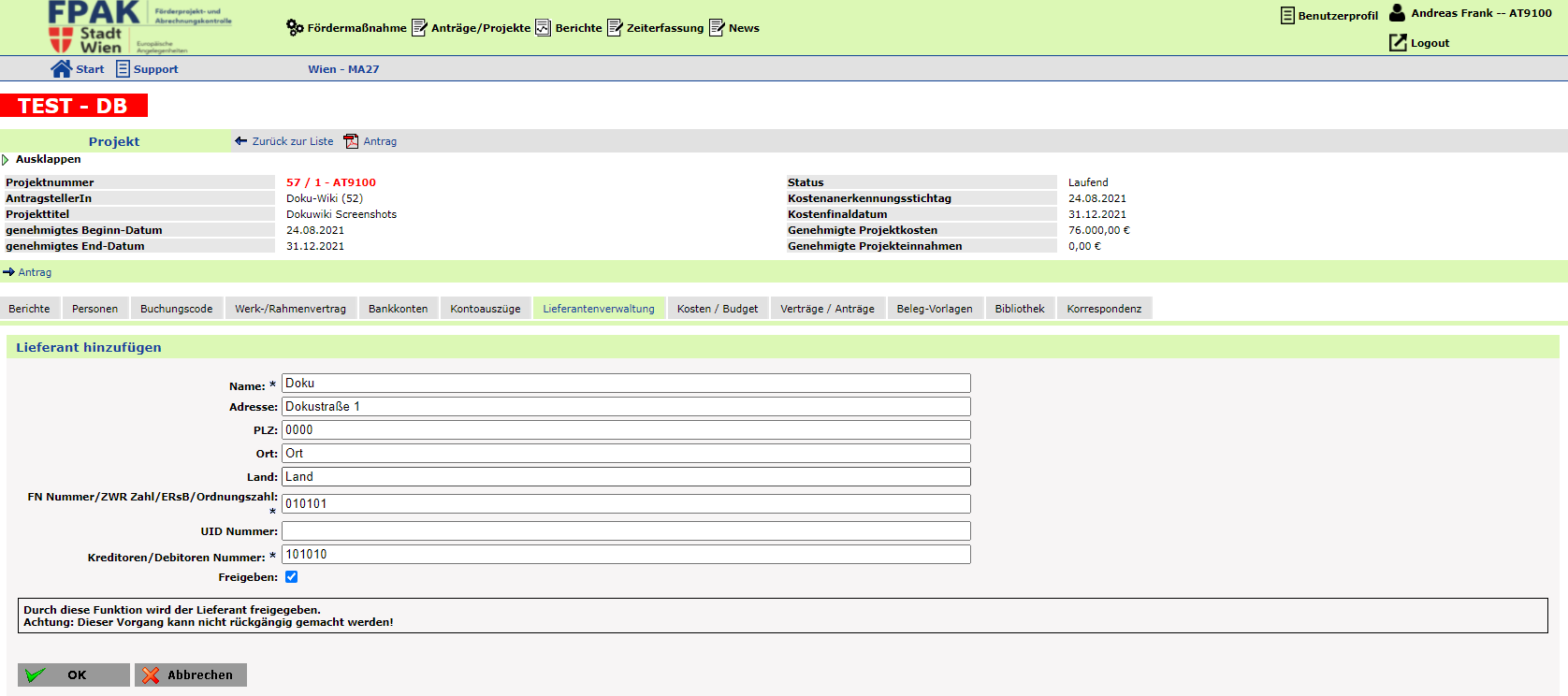Select the Verträge / Anträge tab

pos(827,309)
